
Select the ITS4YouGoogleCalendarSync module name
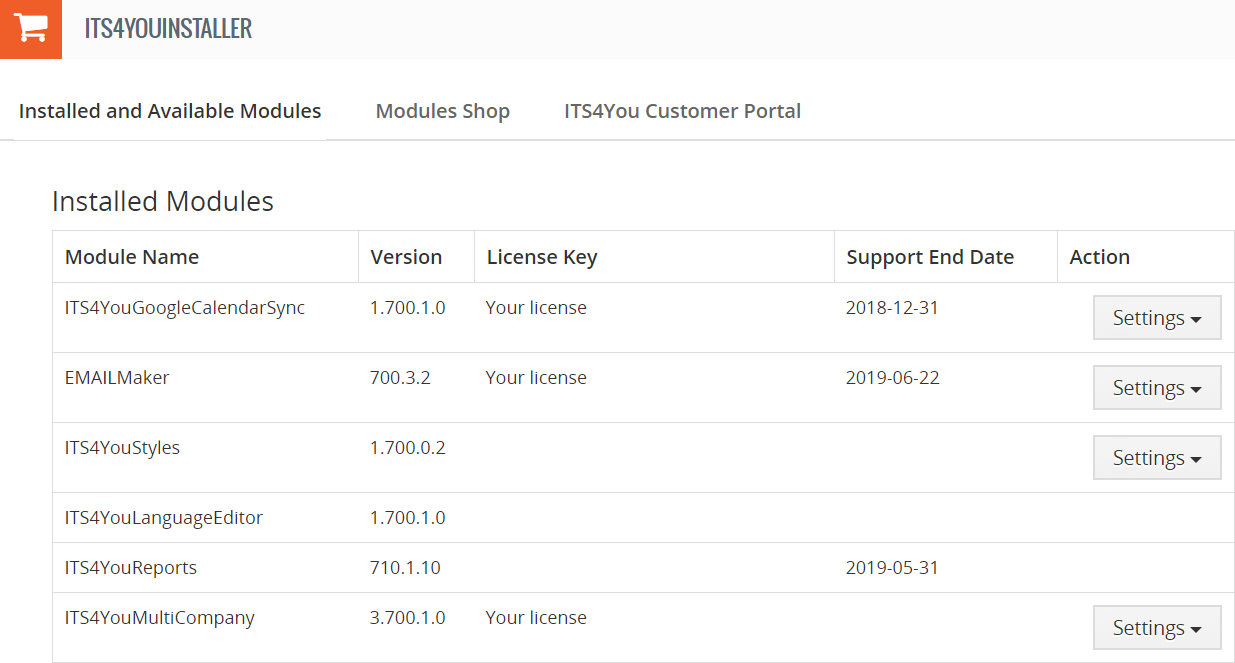pyautogui.click(x=185, y=308)
